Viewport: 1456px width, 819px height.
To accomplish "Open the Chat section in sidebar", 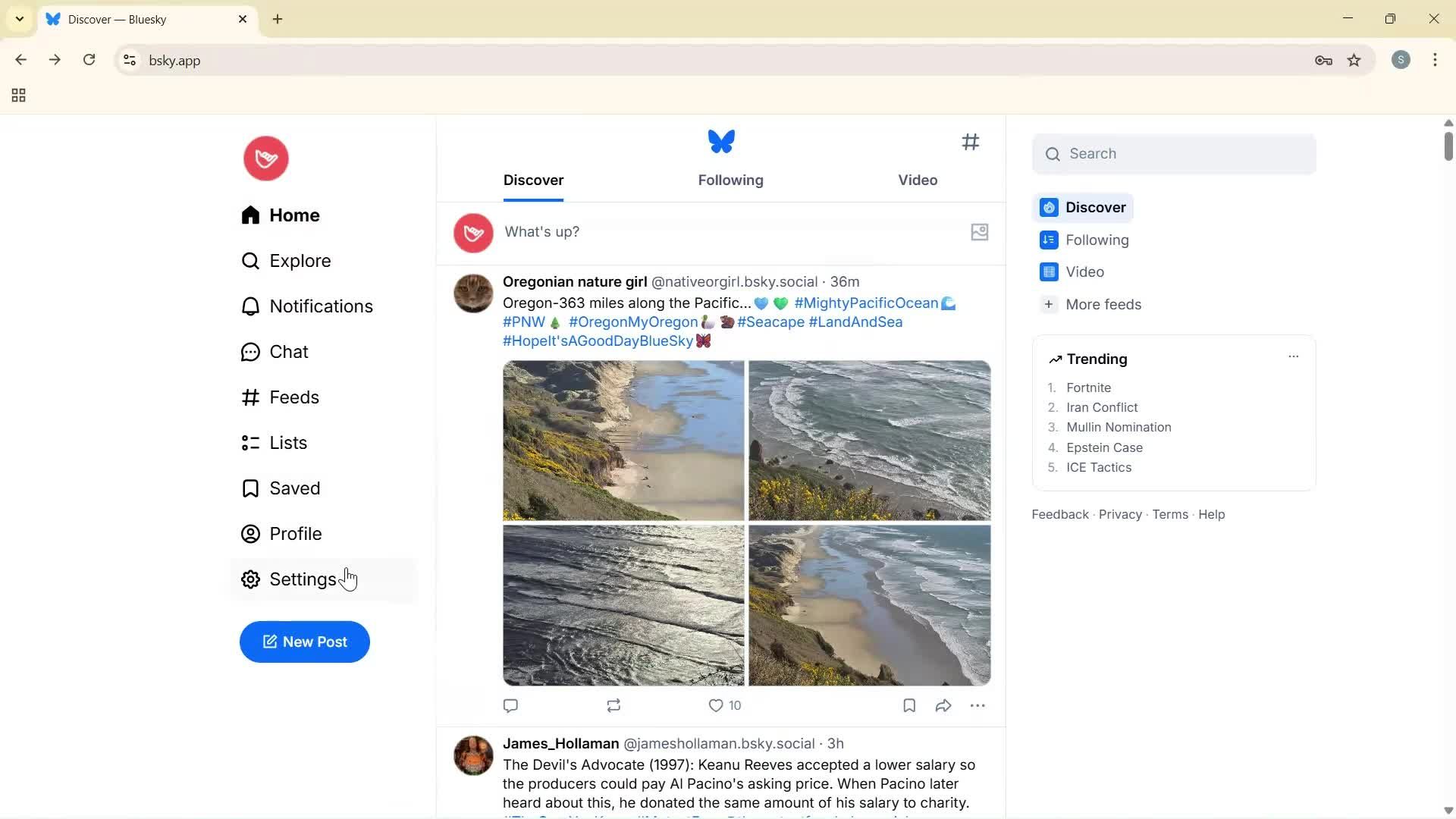I will 290,351.
